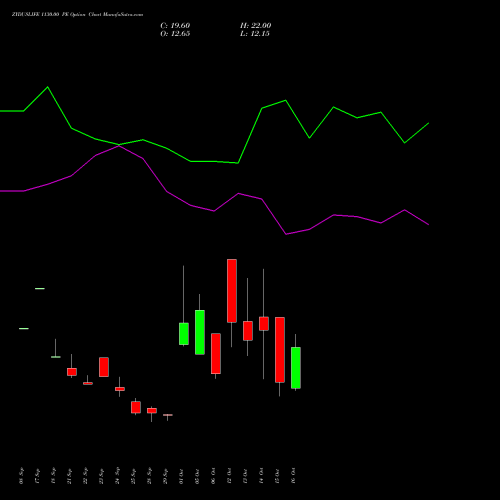Click the green candlestick above 01 Oct

(184, 334)
